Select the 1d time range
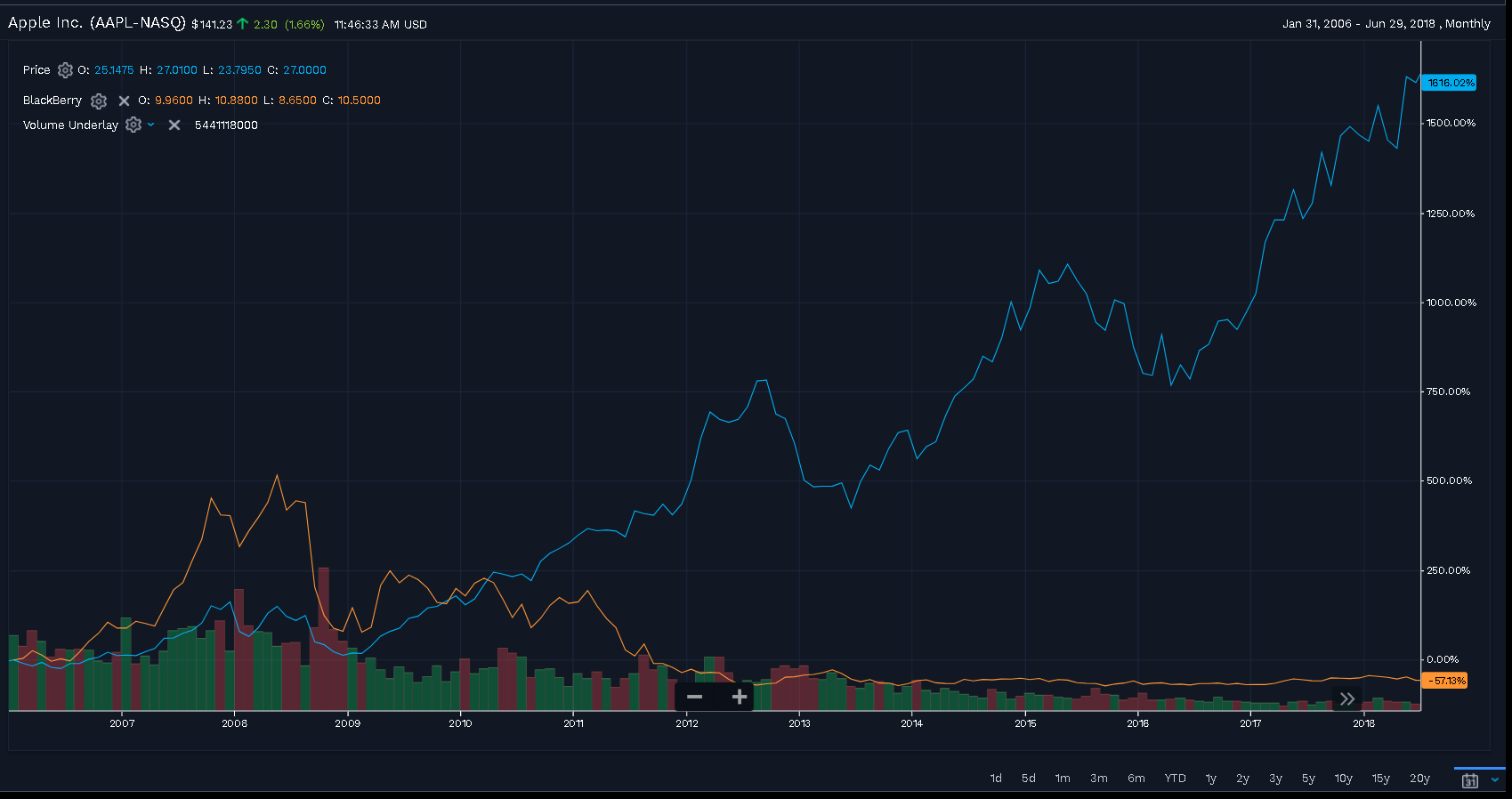Screen dimensions: 1512x799 click(x=996, y=779)
